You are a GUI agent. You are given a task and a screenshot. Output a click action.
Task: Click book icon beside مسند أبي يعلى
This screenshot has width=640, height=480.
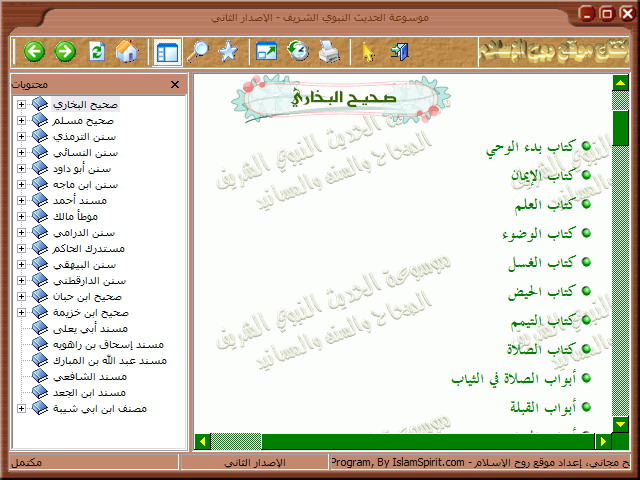[40, 328]
